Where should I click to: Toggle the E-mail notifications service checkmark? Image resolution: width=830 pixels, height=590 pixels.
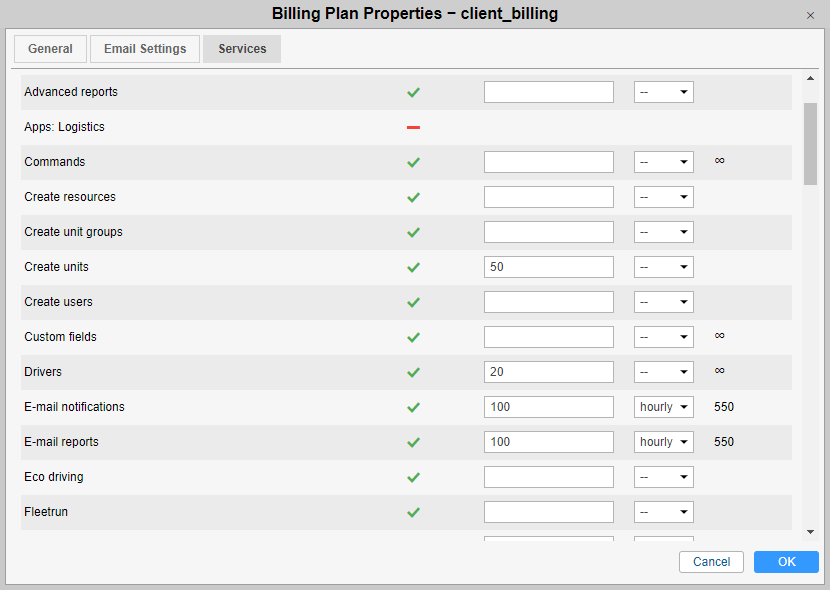tap(413, 407)
